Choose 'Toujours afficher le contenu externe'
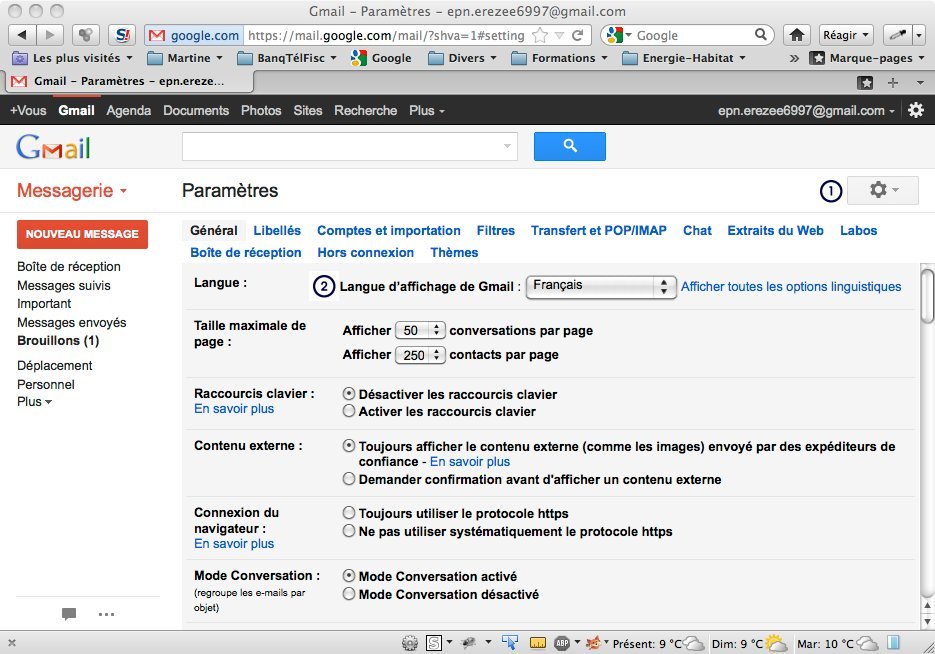Screen dimensions: 935x654 [x=349, y=446]
